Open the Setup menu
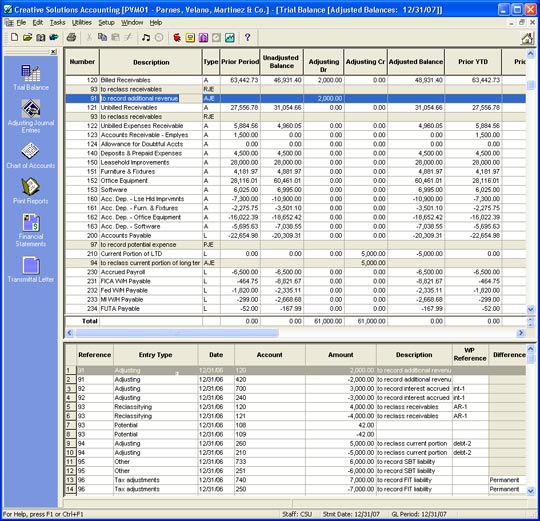The image size is (540, 521). coord(106,22)
